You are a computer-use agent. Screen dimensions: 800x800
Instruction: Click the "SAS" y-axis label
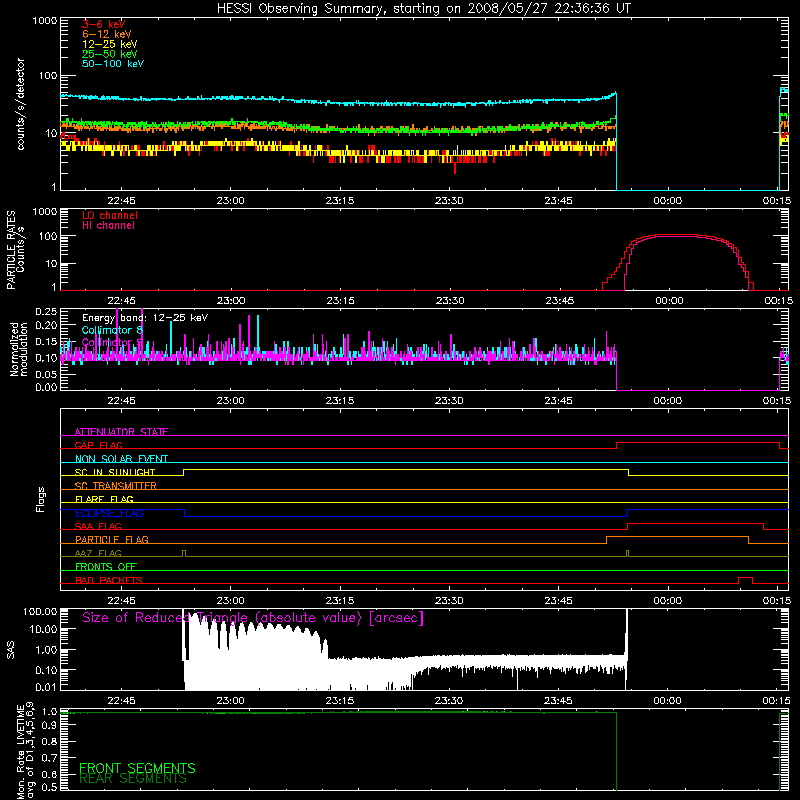pos(10,650)
